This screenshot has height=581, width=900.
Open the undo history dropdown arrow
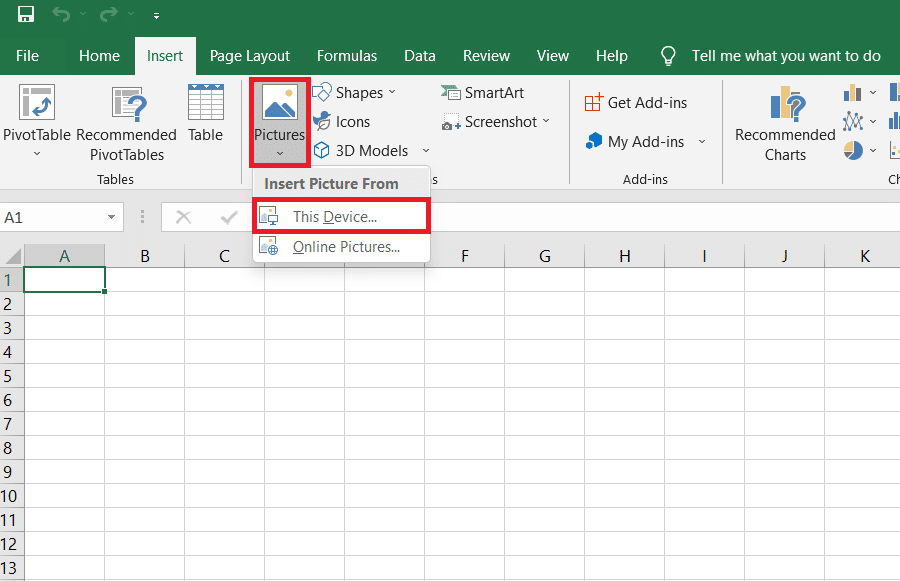(83, 14)
